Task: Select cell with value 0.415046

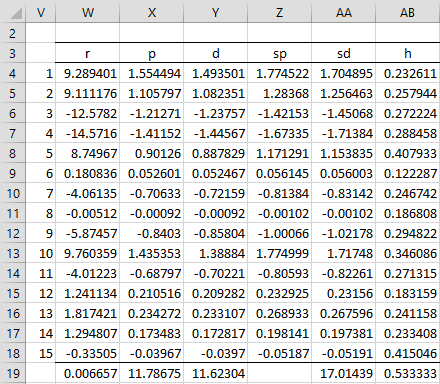Action: [x=408, y=353]
